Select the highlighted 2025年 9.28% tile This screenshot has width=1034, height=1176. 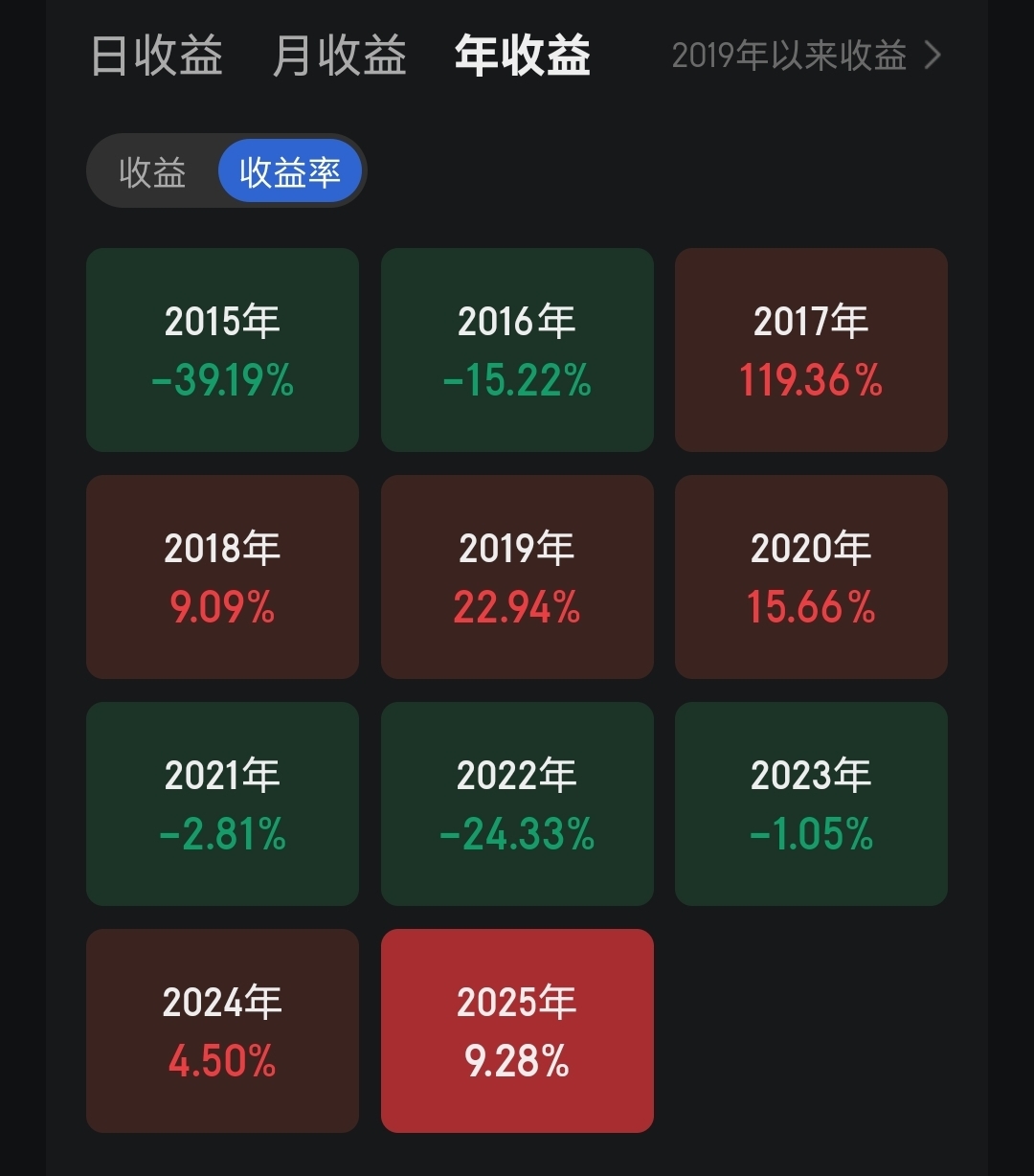pyautogui.click(x=517, y=1030)
